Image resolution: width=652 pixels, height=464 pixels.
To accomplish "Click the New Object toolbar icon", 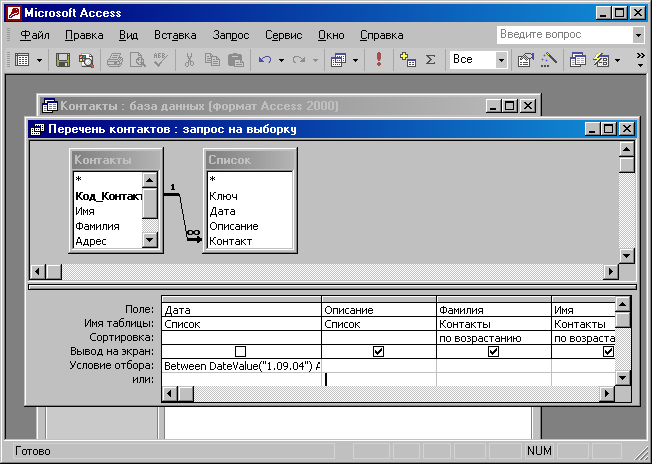I will (x=601, y=60).
